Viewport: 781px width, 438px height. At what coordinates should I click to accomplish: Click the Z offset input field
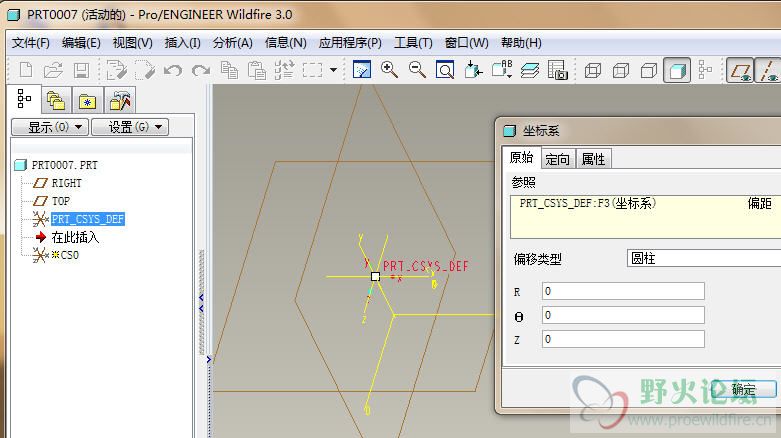coord(623,339)
